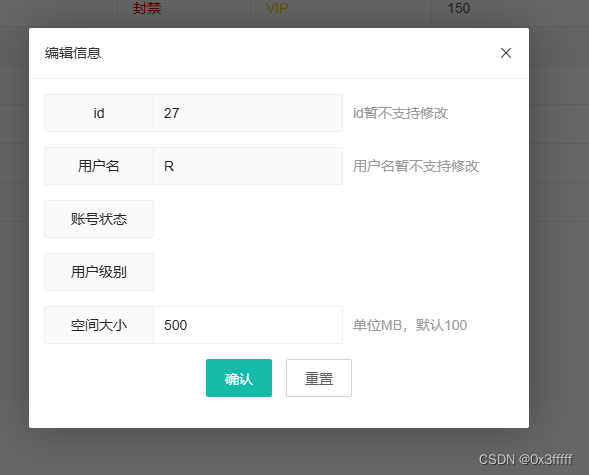The height and width of the screenshot is (475, 589).
Task: Click the hint text id暂不支持修改
Action: coord(400,113)
